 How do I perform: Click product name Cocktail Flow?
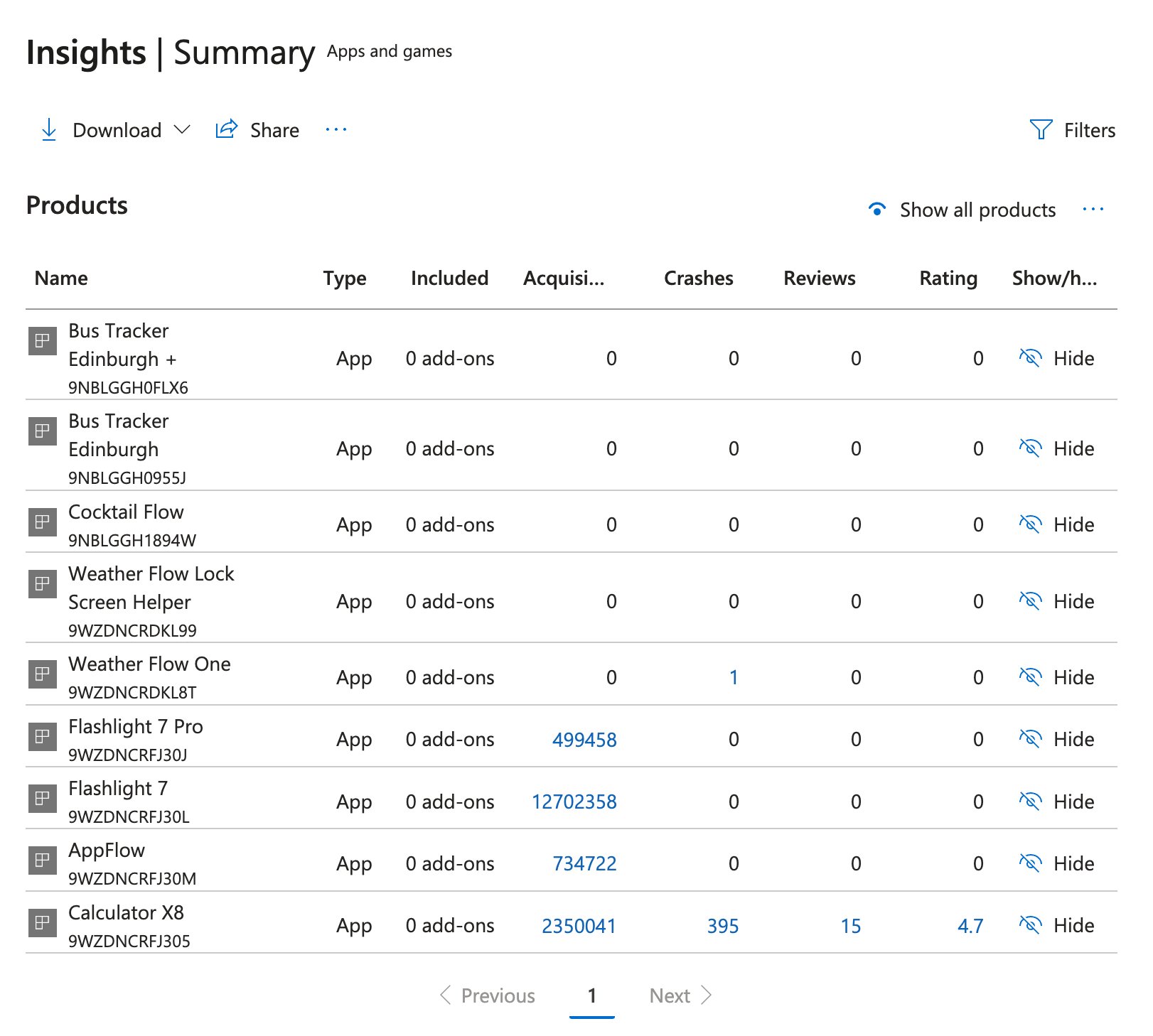(x=126, y=512)
